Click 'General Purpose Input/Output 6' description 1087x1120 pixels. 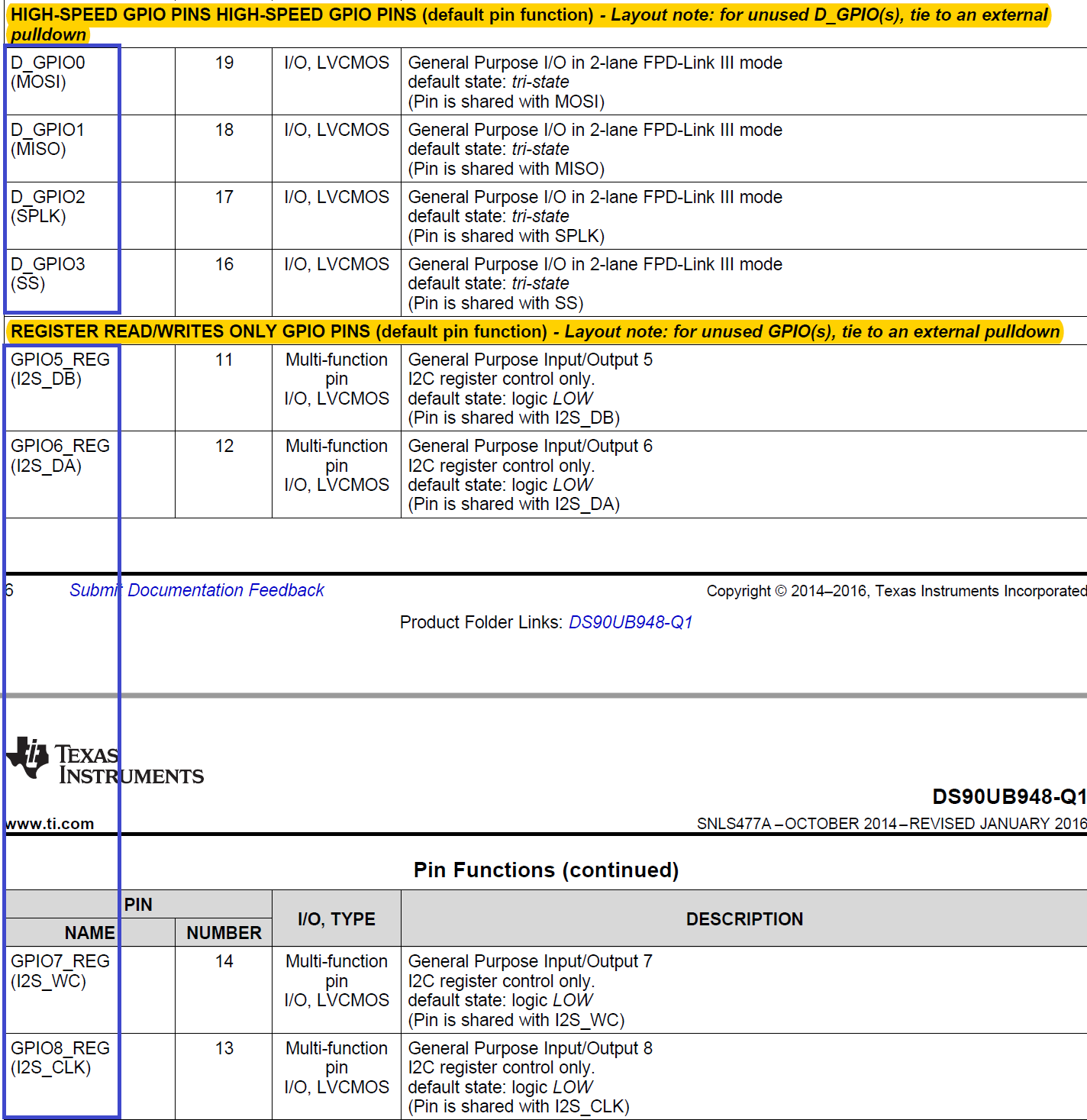point(531,446)
